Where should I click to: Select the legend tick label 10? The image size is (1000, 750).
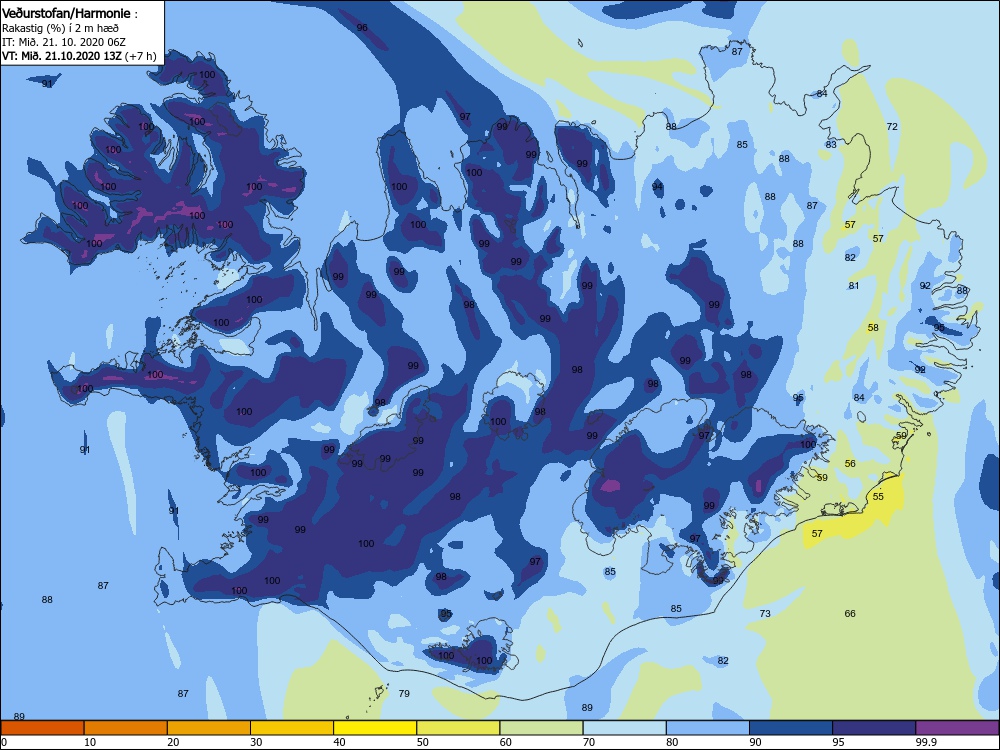click(x=90, y=742)
